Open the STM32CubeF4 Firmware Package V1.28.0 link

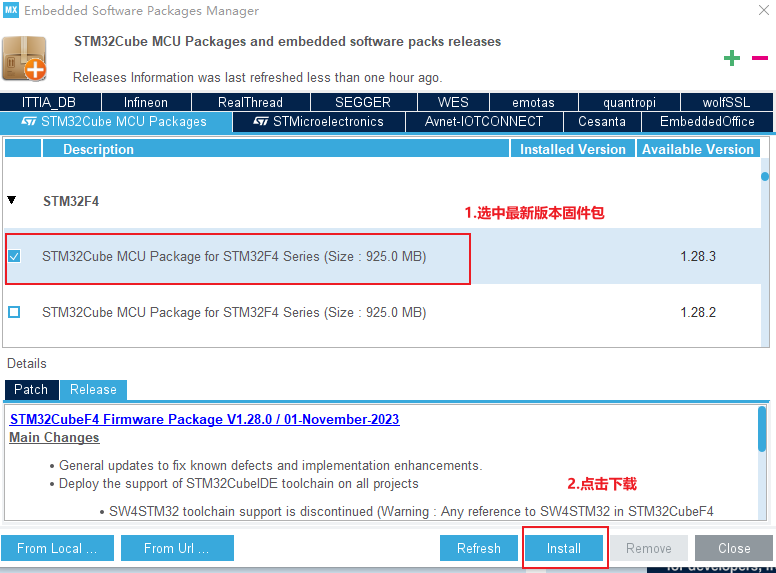pyautogui.click(x=204, y=419)
